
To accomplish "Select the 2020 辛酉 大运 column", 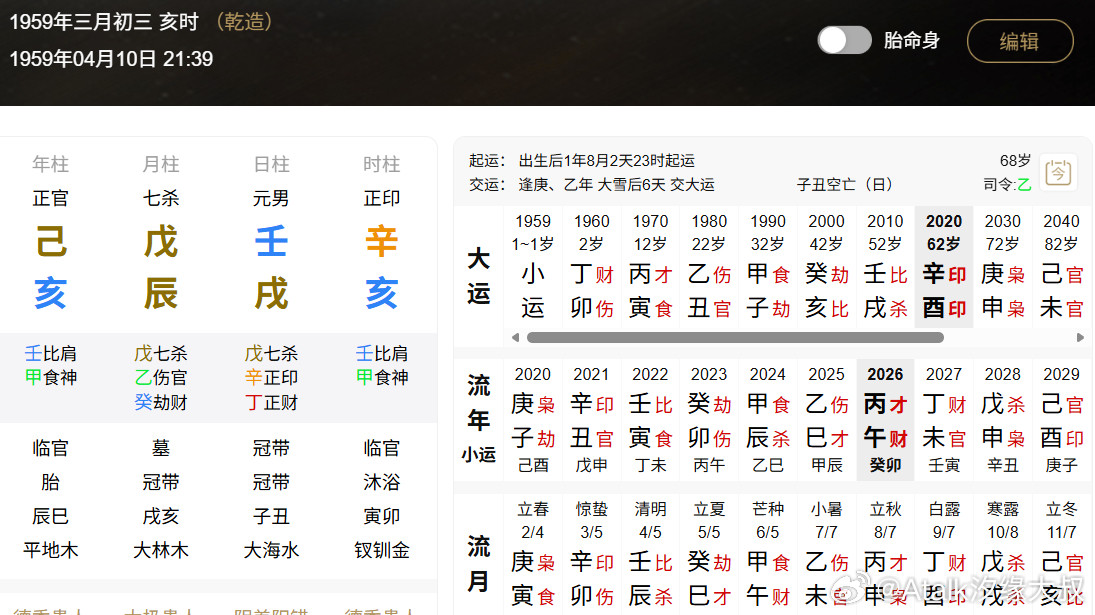I will coord(943,267).
